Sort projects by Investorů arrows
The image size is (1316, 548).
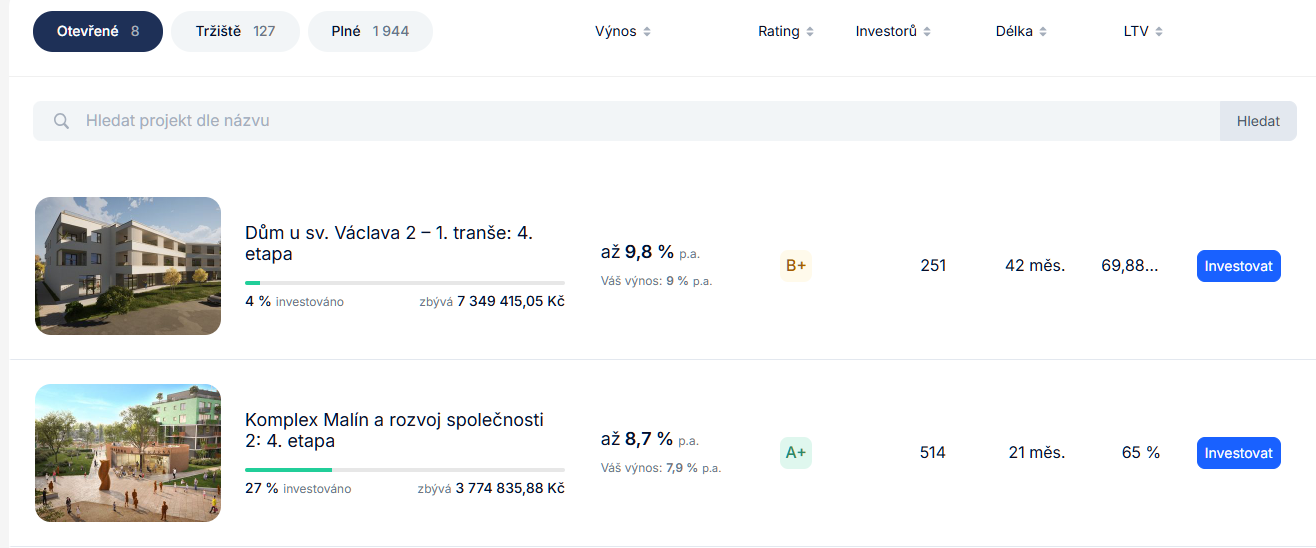point(927,32)
